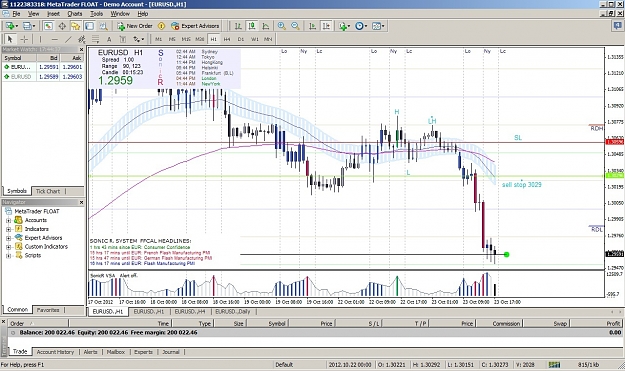Switch chart to M15 timeframe
625x371 pixels.
(x=186, y=39)
